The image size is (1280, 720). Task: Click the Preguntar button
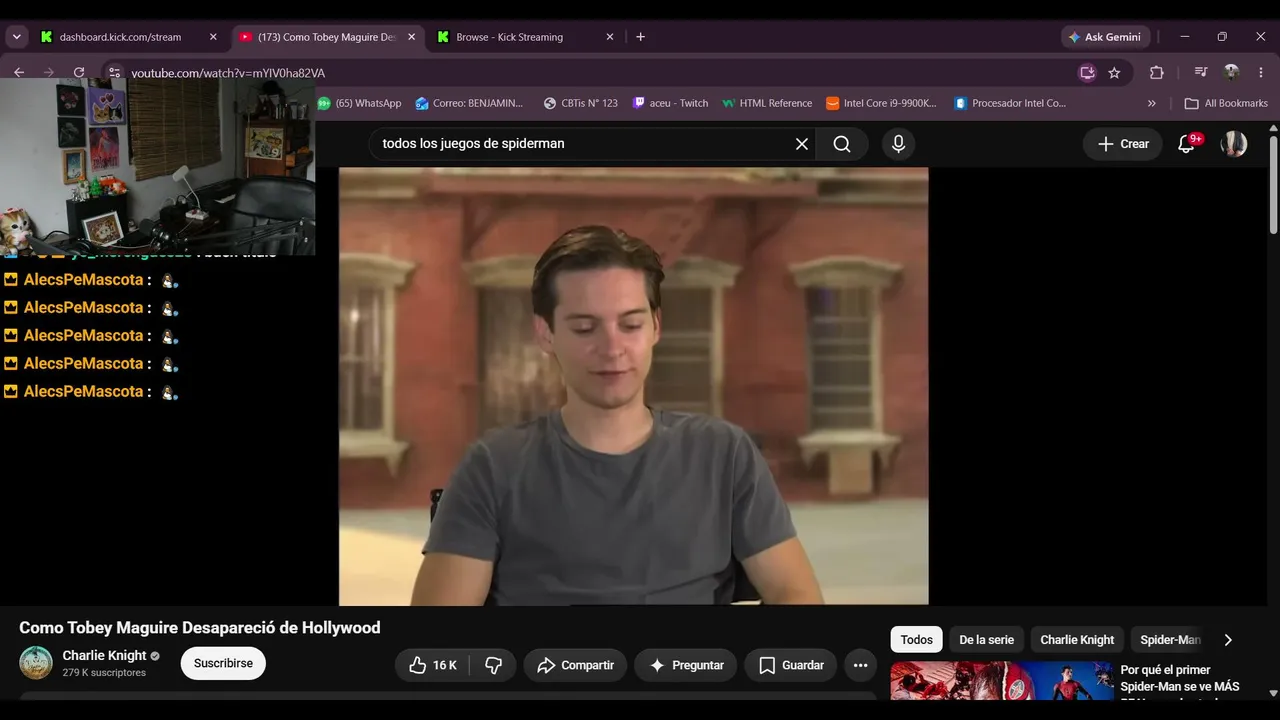coord(686,665)
